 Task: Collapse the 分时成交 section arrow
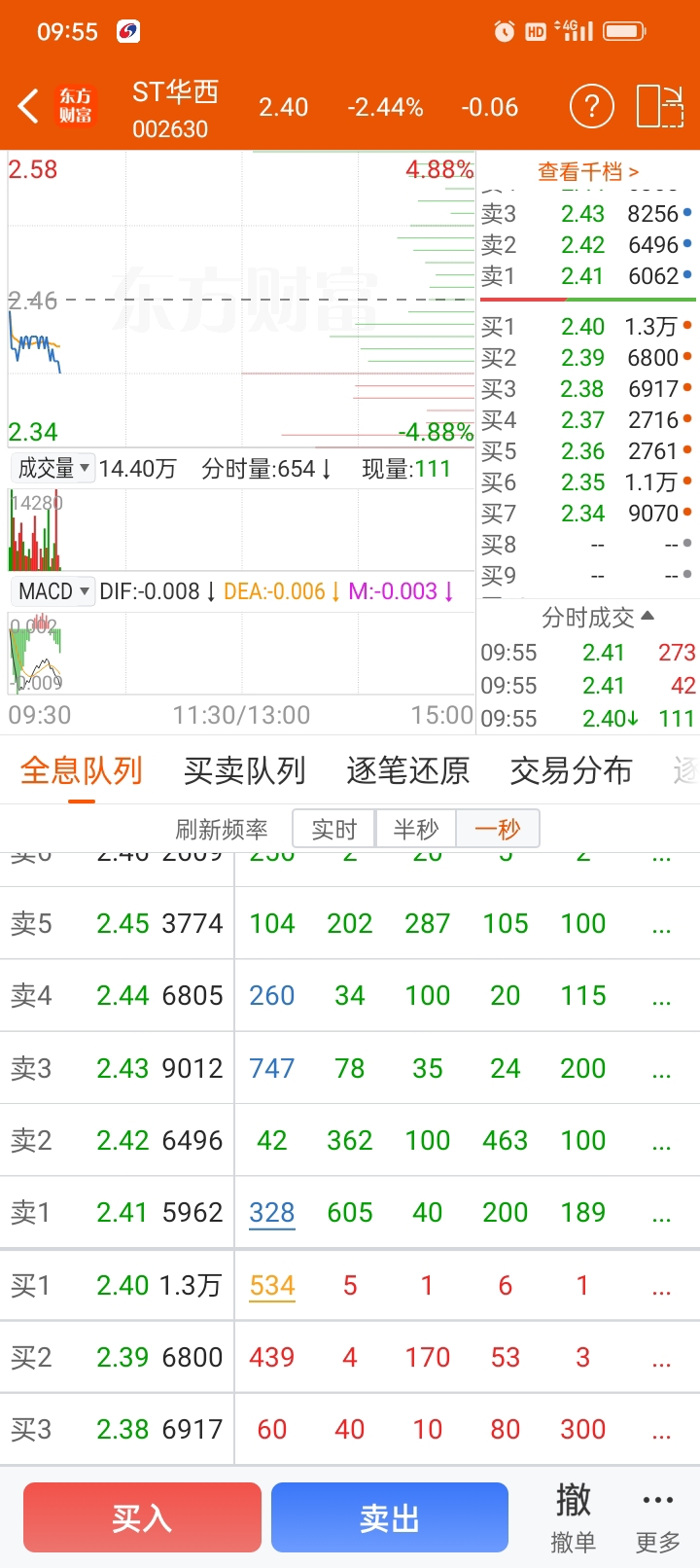647,616
